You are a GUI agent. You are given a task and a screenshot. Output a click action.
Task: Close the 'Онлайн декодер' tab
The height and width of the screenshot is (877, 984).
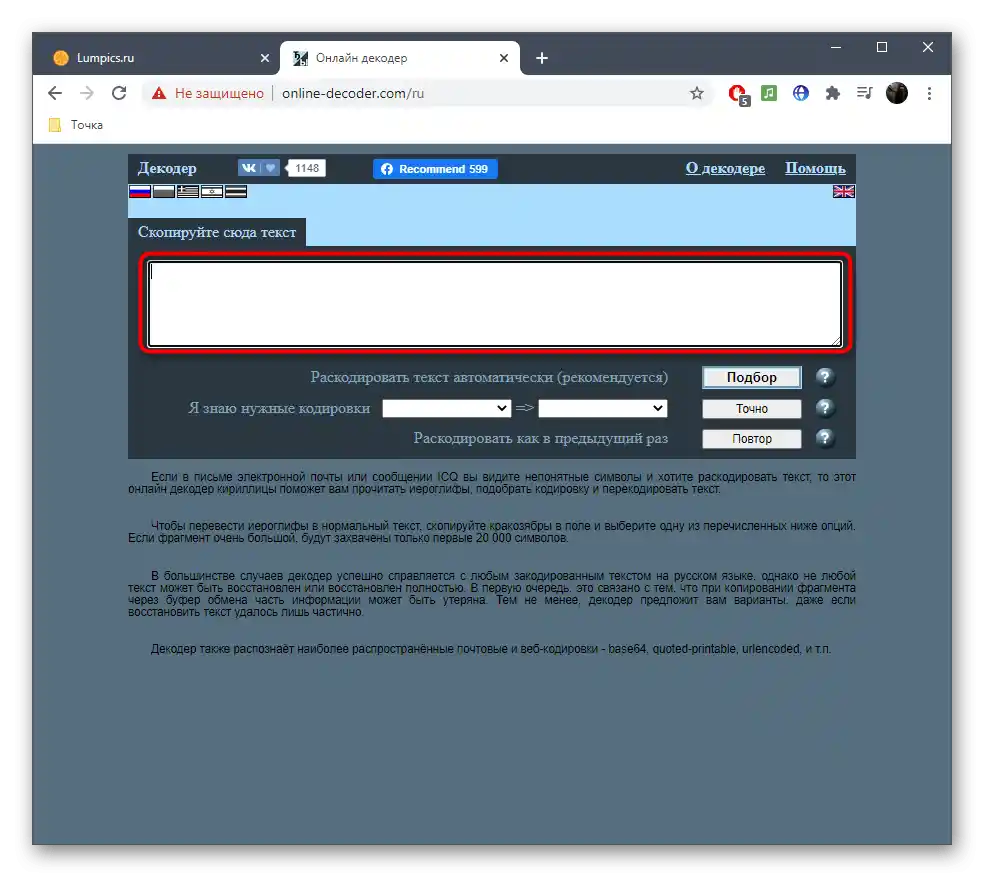tap(504, 58)
